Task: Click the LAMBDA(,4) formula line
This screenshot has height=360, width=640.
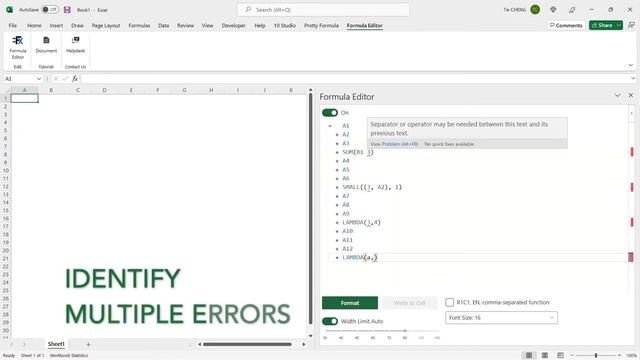Action: (361, 222)
